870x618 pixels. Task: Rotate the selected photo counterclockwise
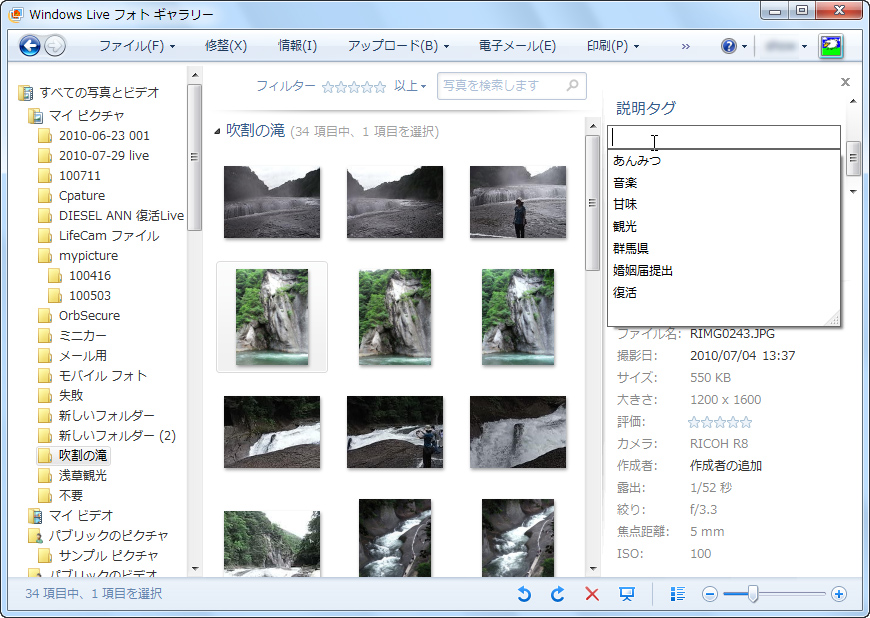[524, 594]
